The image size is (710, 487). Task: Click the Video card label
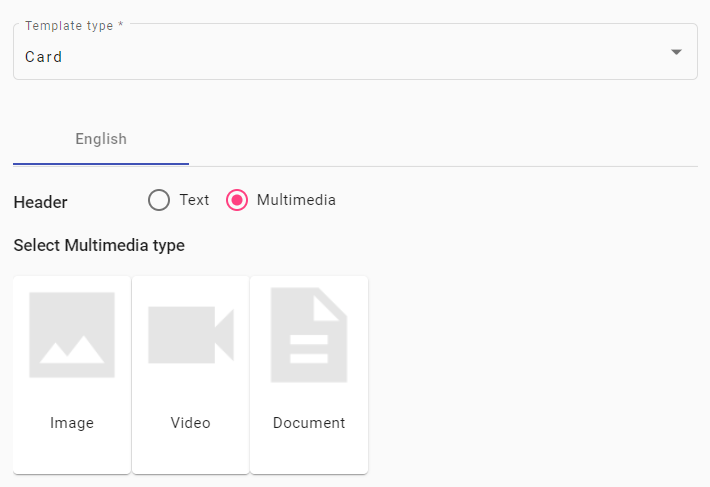tap(191, 423)
